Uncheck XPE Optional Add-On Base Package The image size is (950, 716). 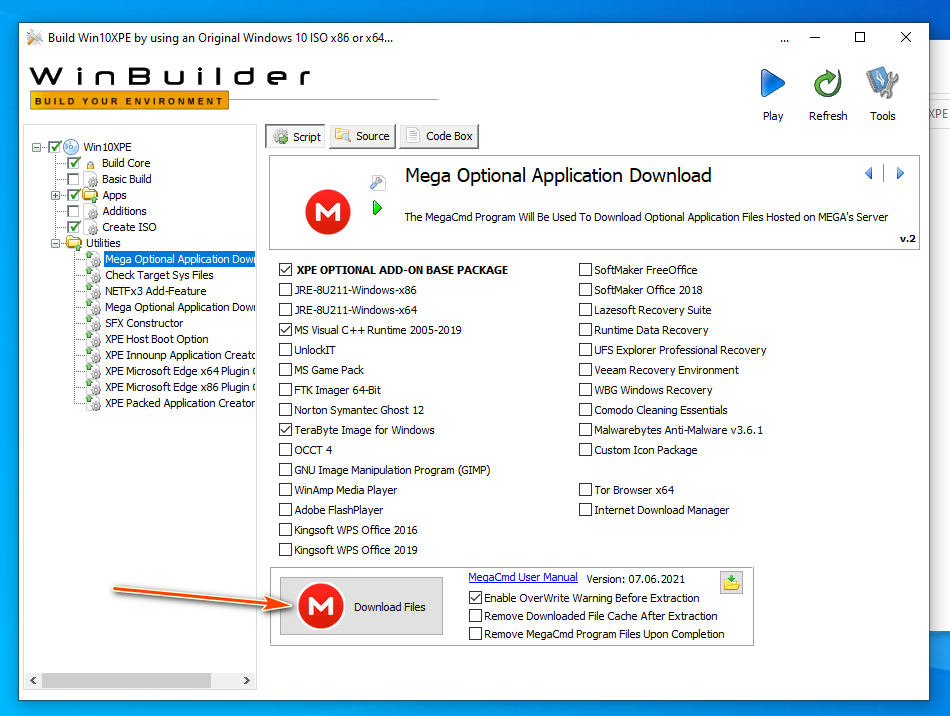[285, 270]
